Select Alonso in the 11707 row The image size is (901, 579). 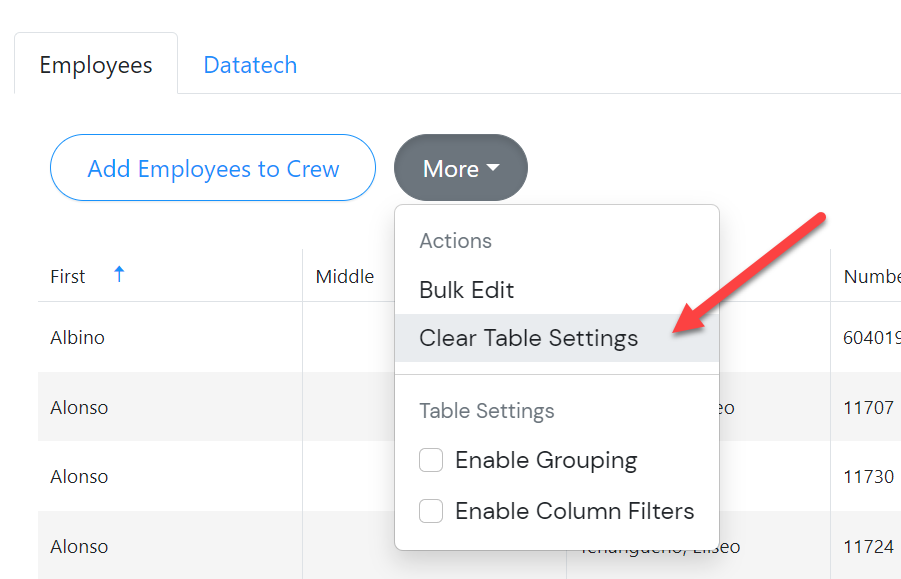79,407
